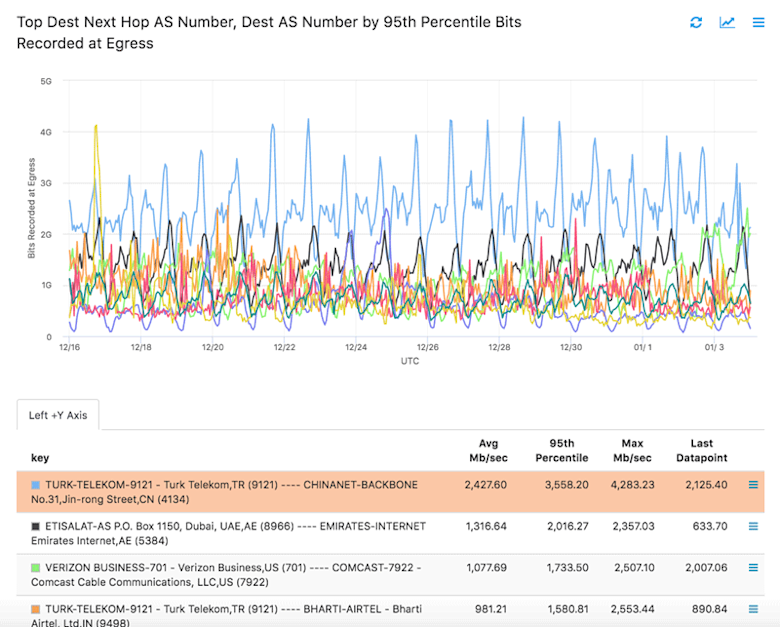
Task: Click the 981.21 average value
Action: (x=490, y=609)
